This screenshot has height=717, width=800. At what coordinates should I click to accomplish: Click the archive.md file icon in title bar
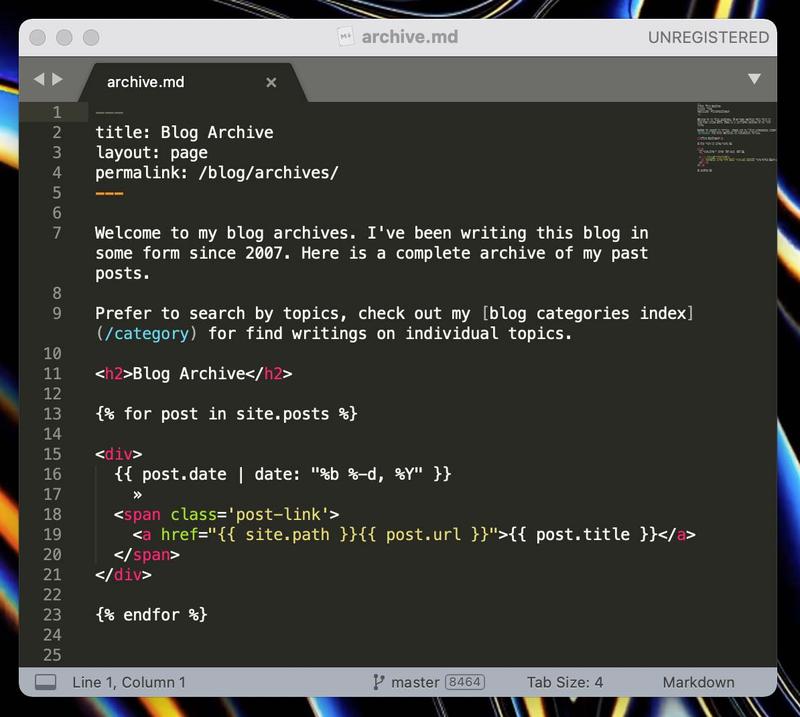click(x=346, y=37)
